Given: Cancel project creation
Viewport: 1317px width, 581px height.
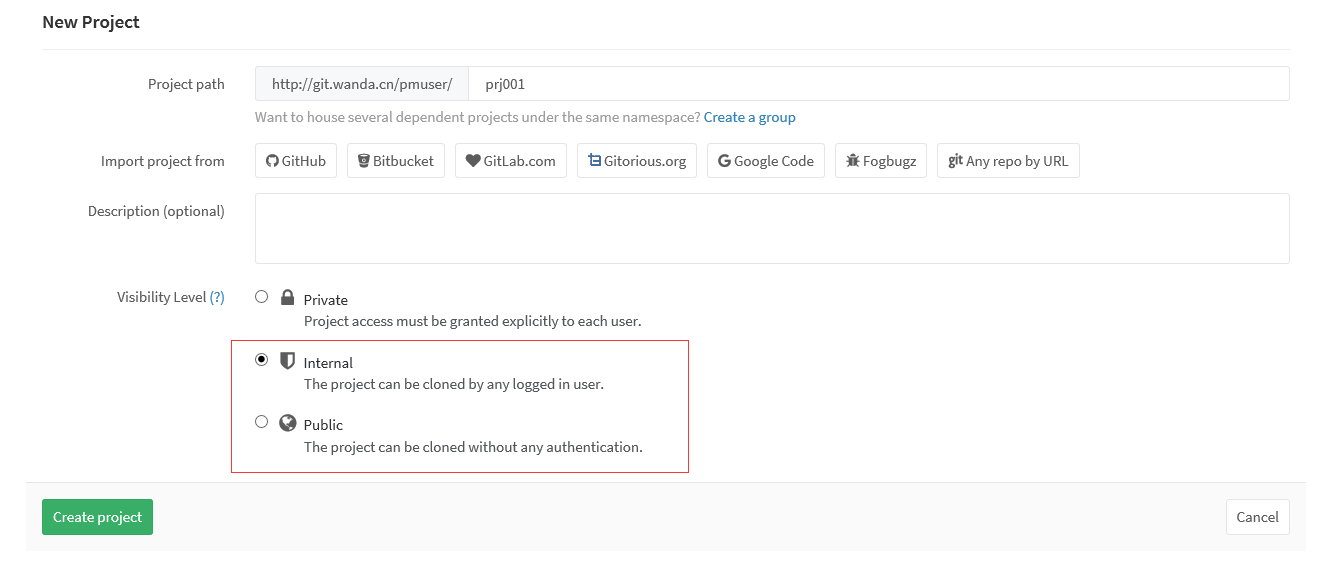Looking at the screenshot, I should (1257, 516).
